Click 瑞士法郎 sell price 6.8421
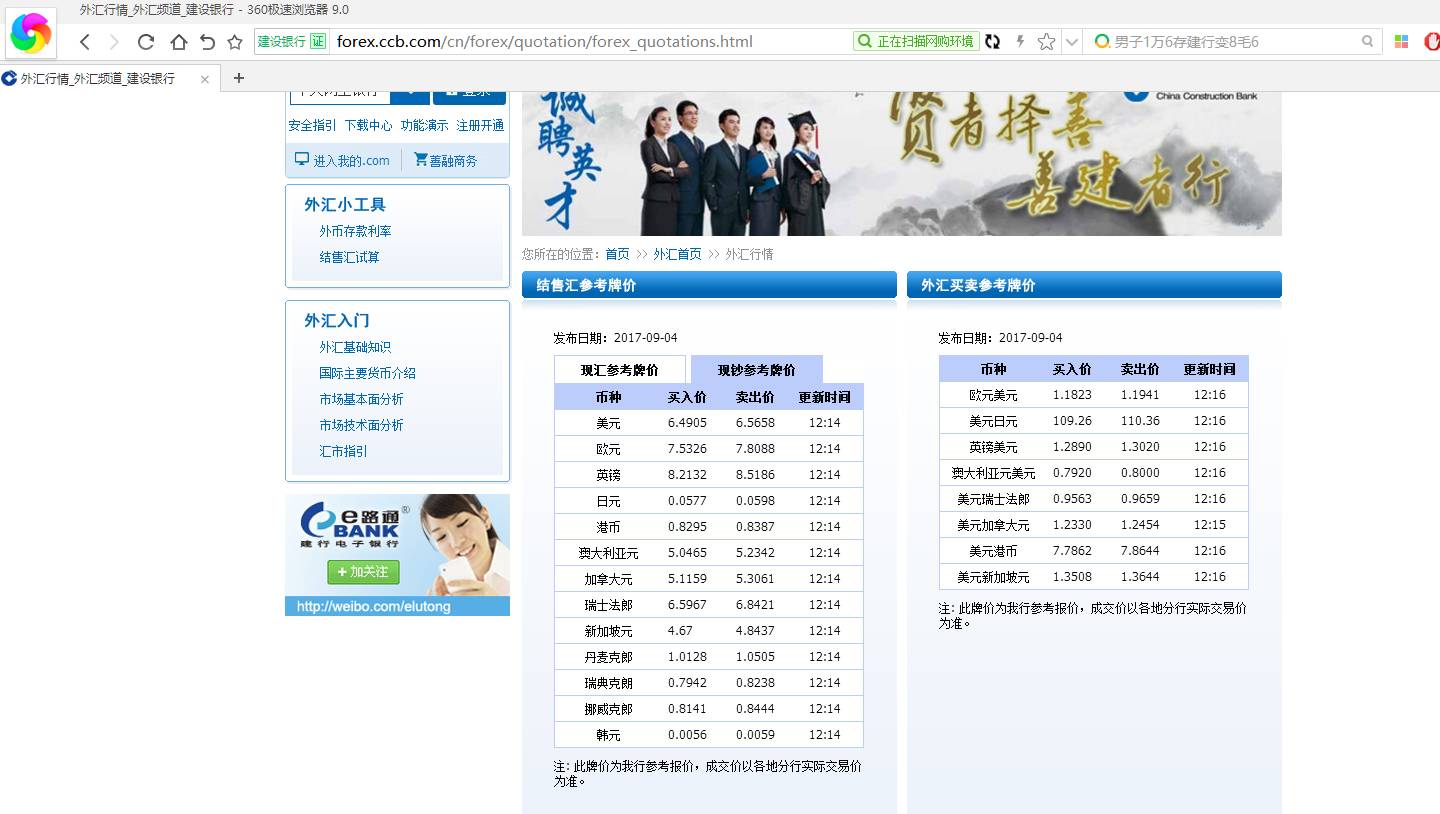The image size is (1440, 814). (755, 605)
